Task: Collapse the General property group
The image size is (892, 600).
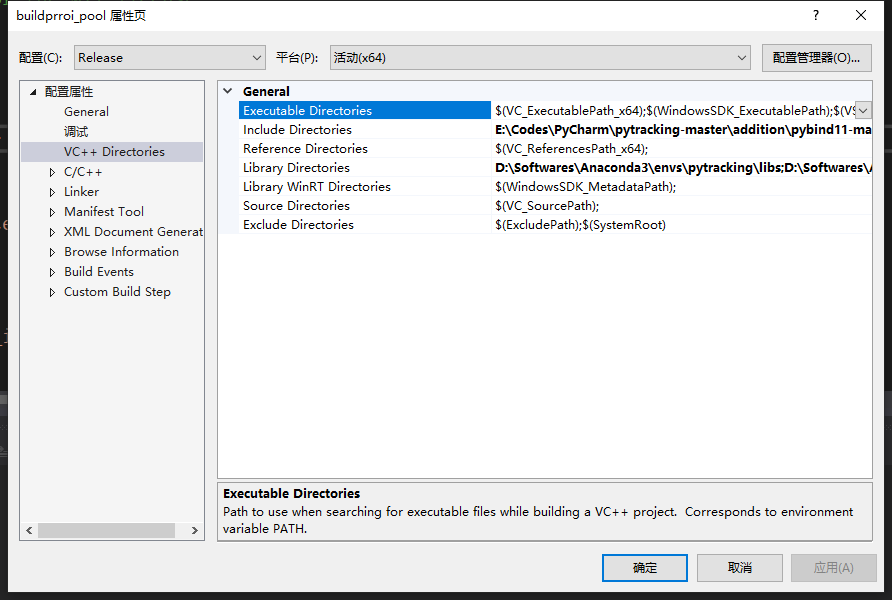Action: (x=227, y=91)
